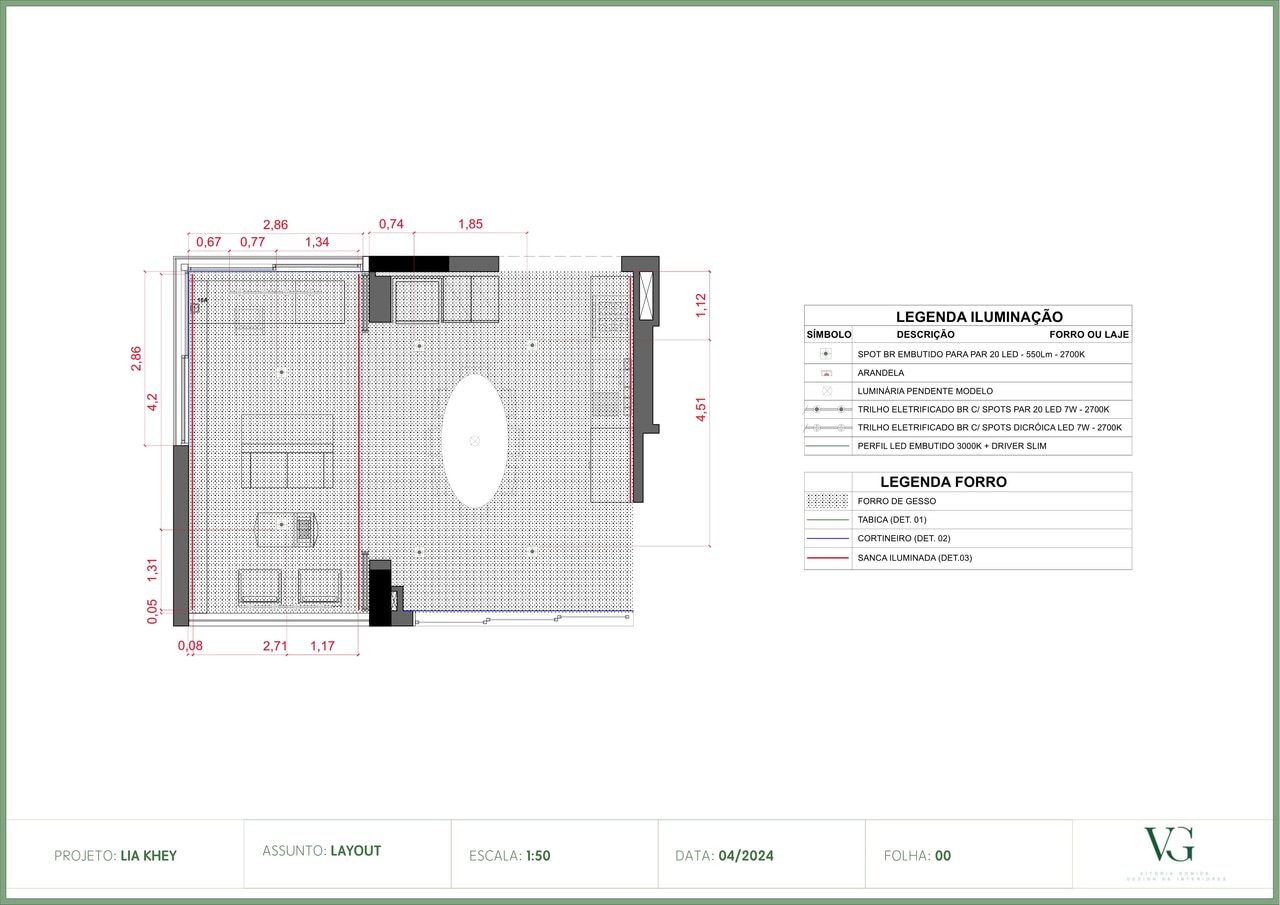Click the 0,74 dimension value
The width and height of the screenshot is (1280, 905).
391,224
